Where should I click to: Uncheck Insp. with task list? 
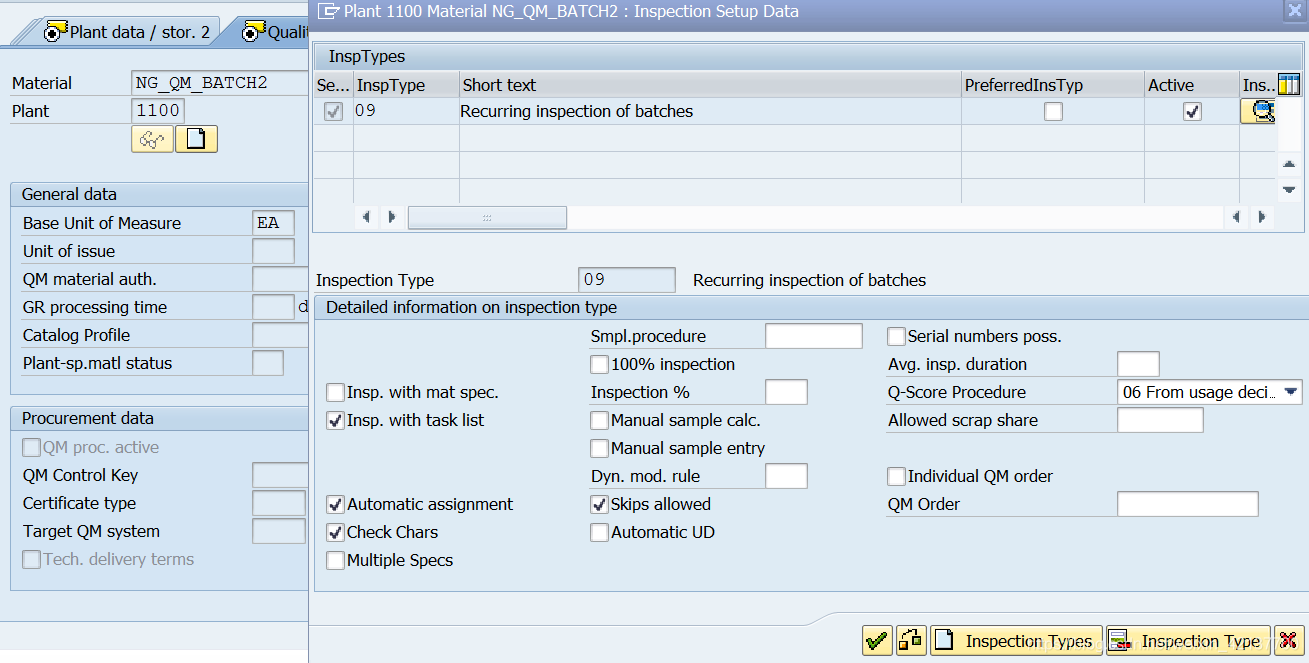[335, 420]
